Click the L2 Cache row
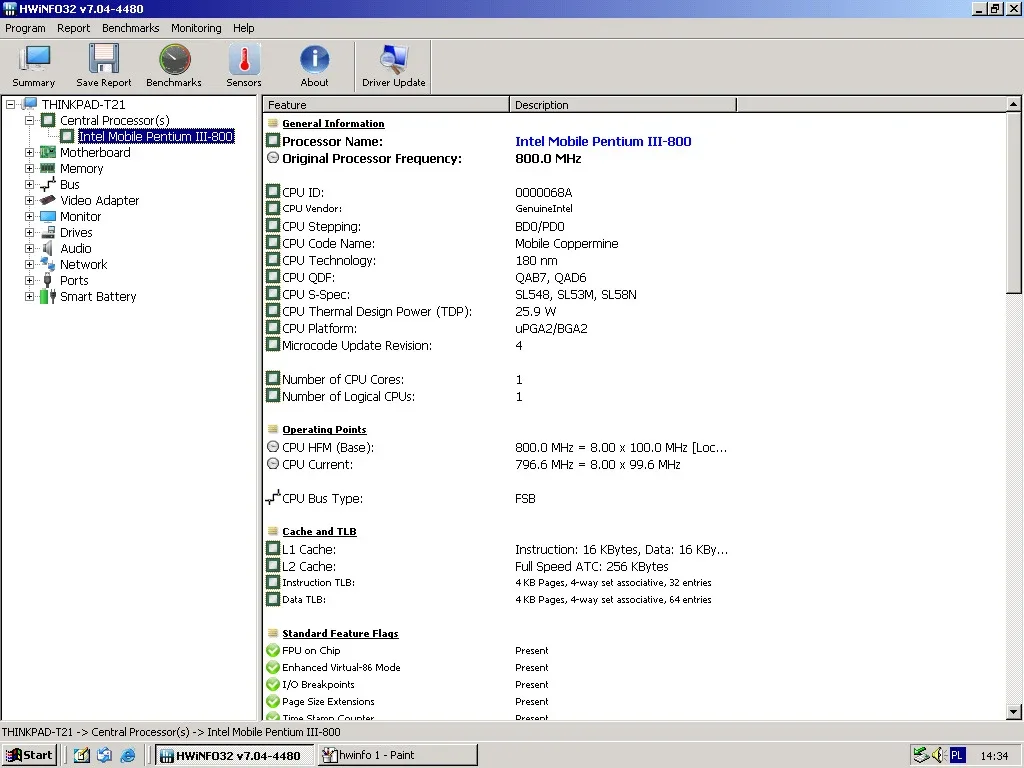 click(498, 566)
